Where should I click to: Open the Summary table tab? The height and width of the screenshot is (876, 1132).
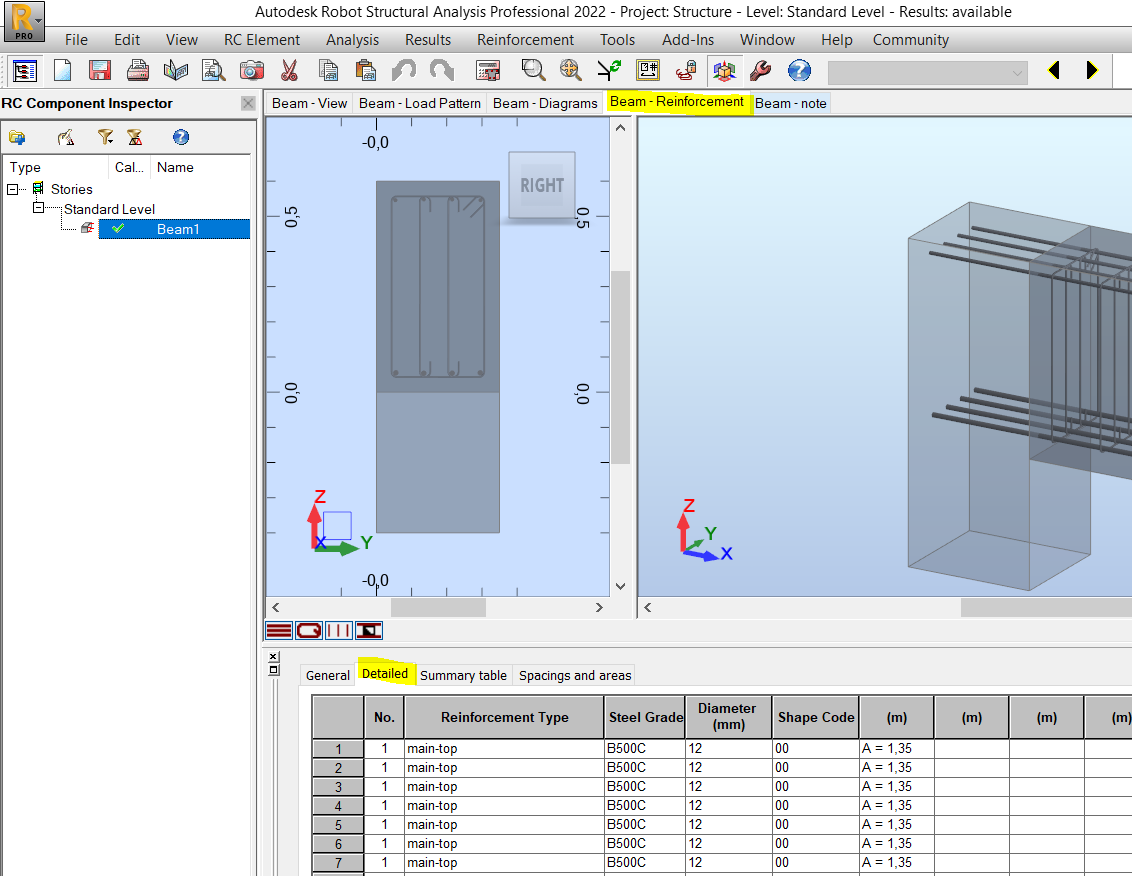click(x=463, y=675)
